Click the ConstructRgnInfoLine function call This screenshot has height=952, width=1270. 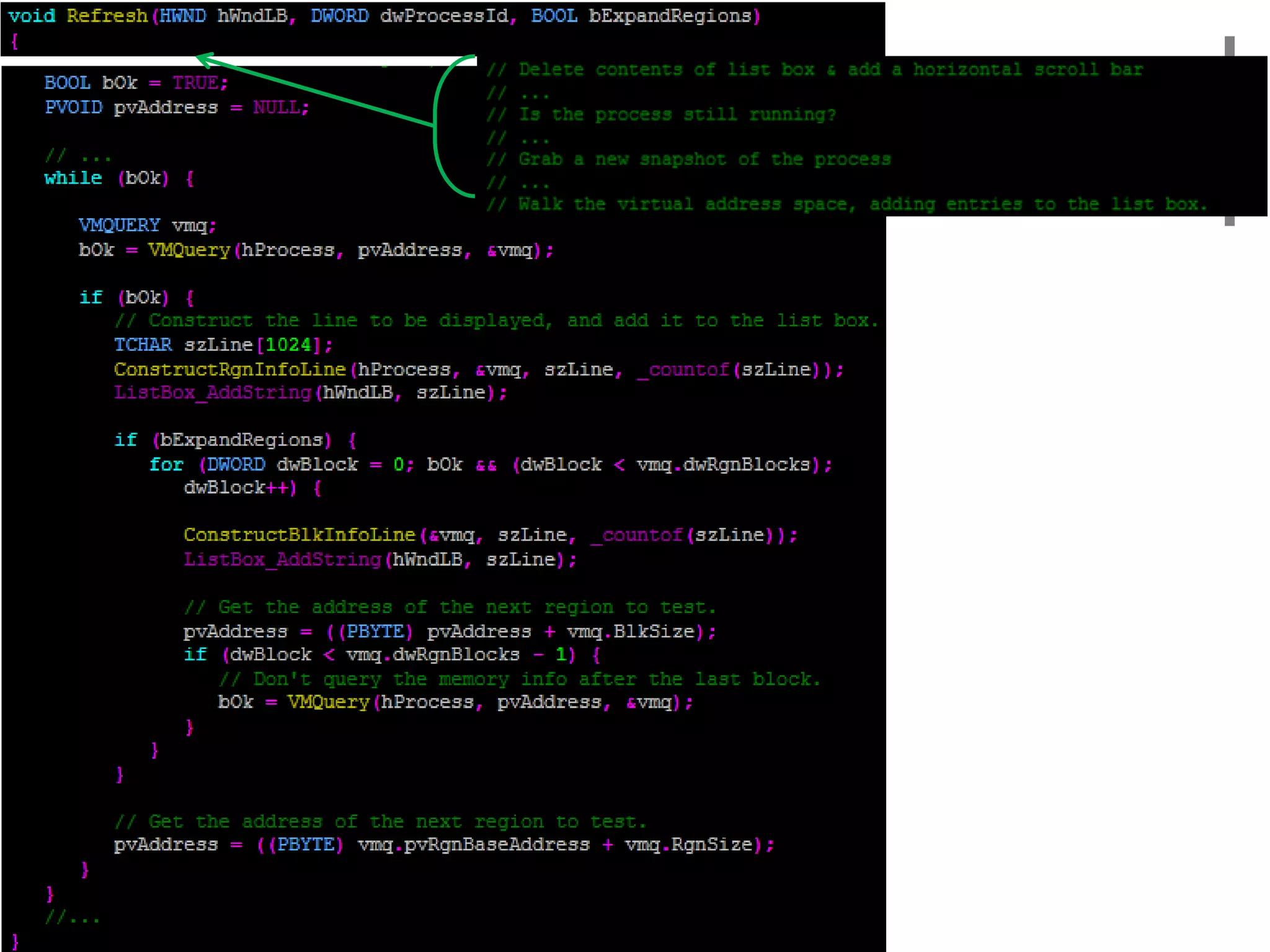tap(229, 370)
